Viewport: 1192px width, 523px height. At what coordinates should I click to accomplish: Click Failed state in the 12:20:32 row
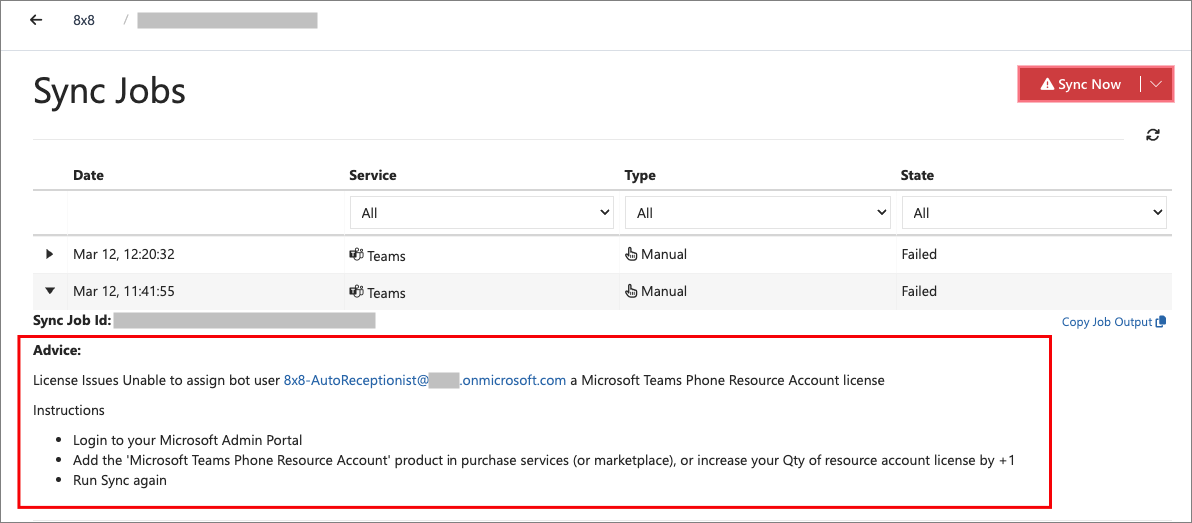click(x=918, y=255)
